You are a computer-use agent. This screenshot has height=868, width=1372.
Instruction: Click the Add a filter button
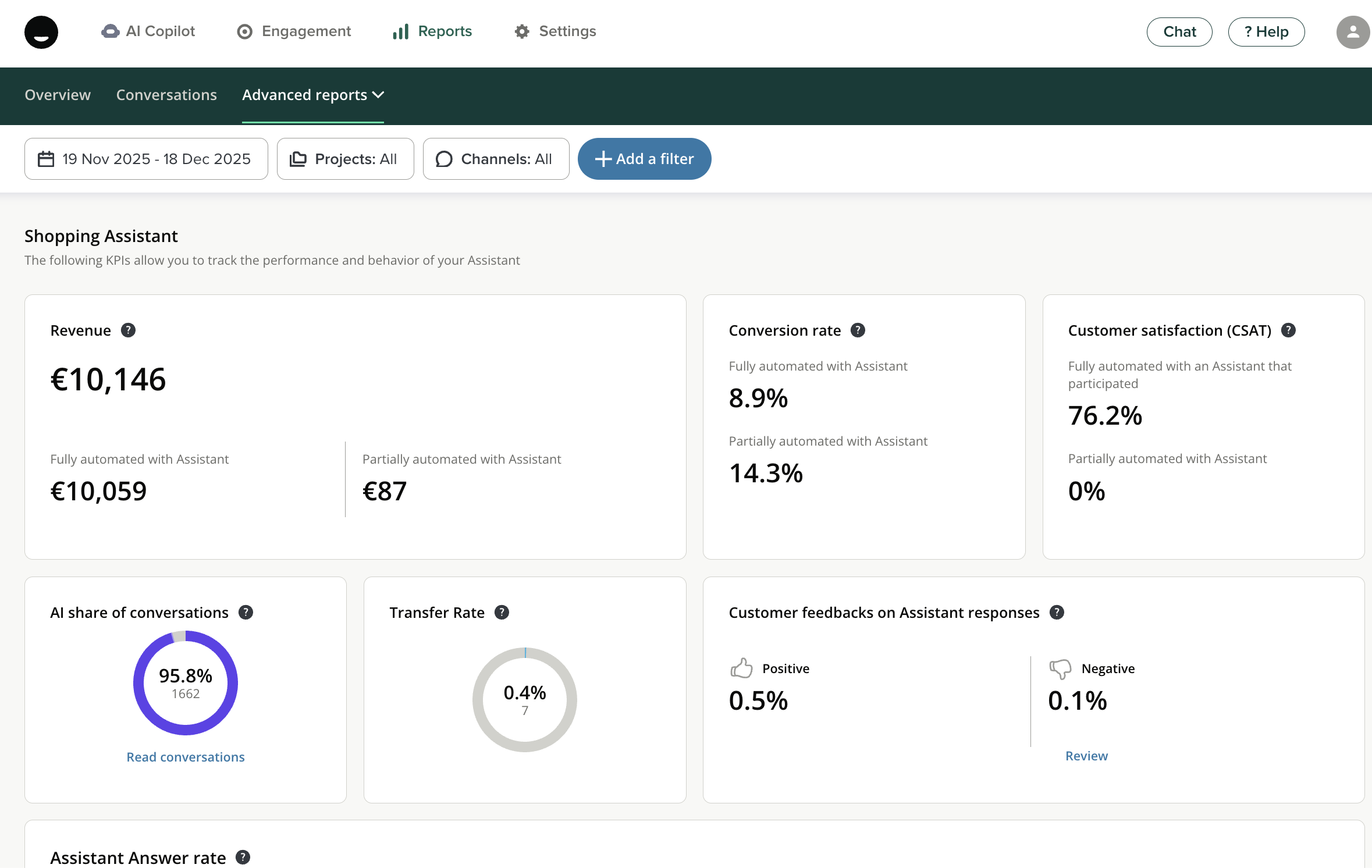coord(644,159)
